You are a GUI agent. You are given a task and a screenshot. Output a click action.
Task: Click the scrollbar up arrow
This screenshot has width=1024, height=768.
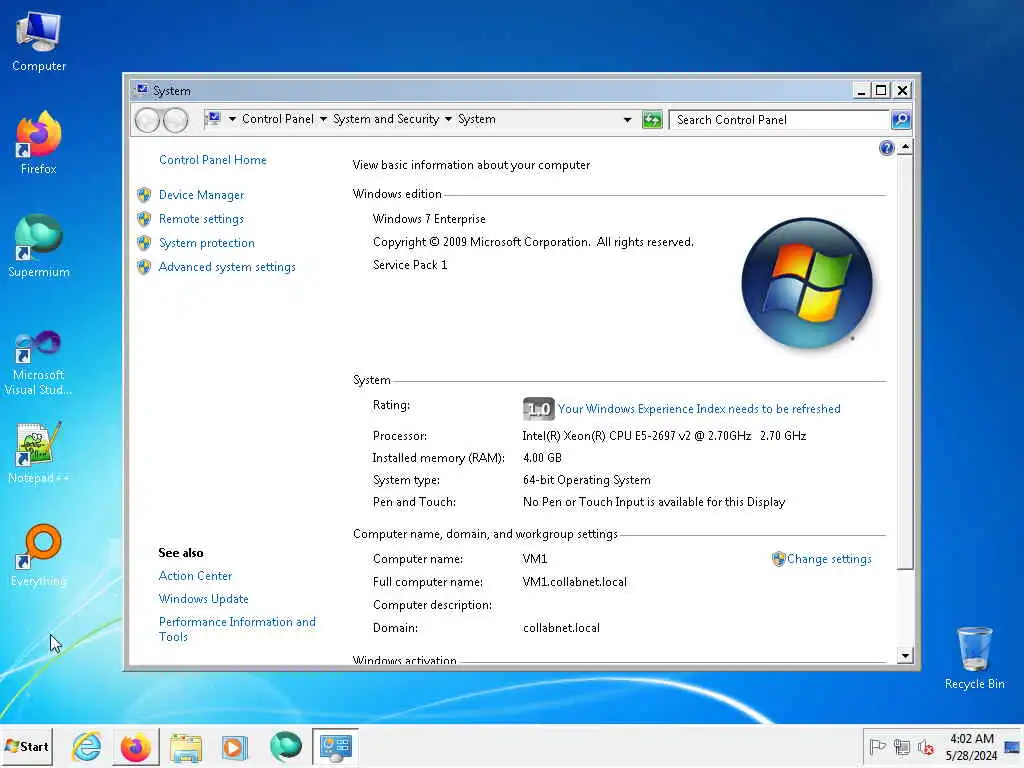(x=905, y=147)
